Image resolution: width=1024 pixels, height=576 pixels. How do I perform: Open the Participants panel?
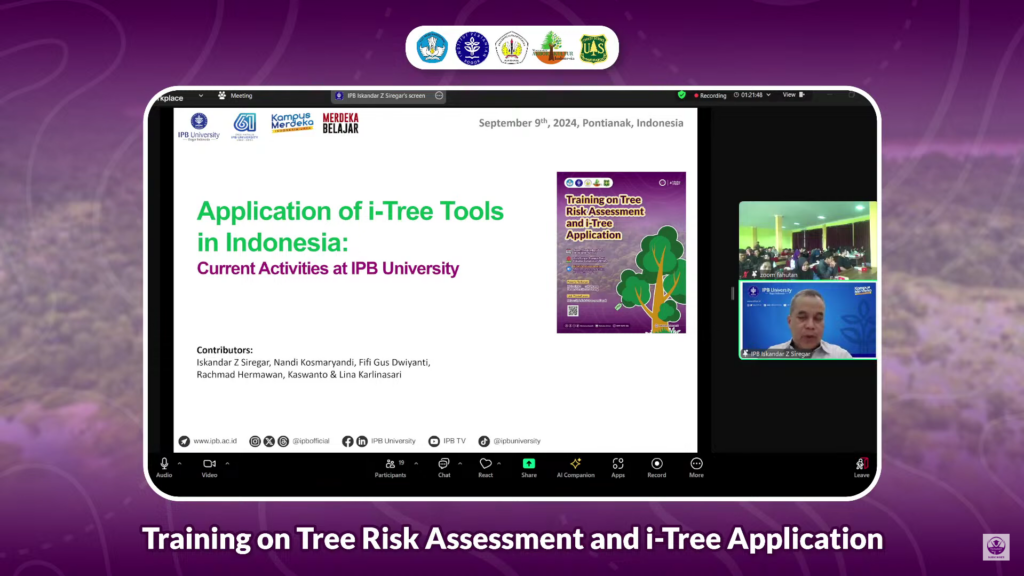point(391,468)
